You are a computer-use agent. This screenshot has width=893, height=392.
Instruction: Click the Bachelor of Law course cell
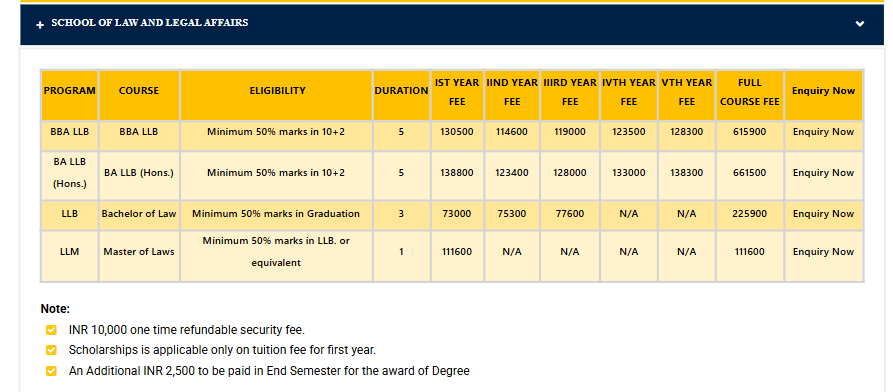[x=139, y=214]
